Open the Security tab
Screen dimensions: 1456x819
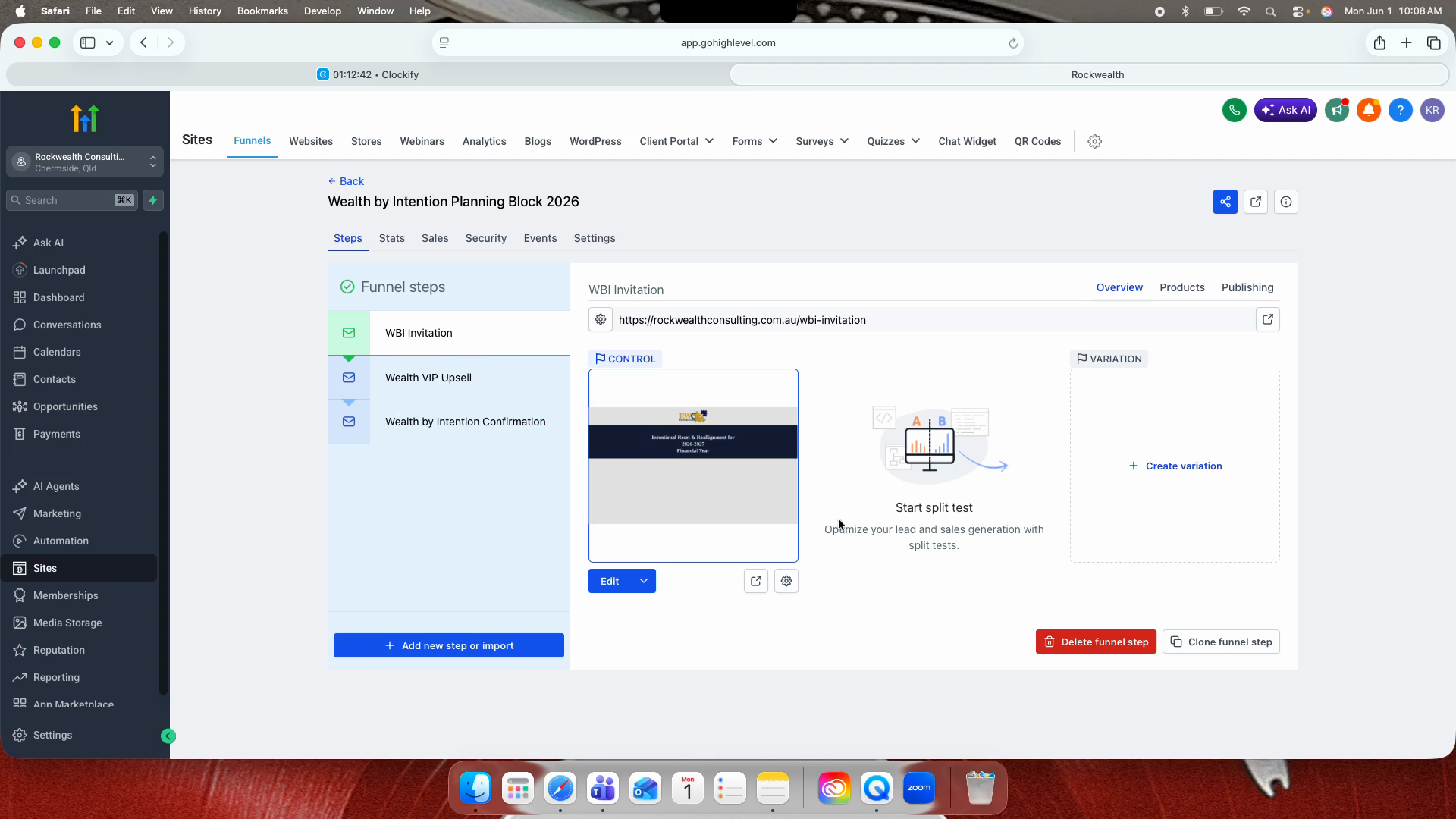pos(486,238)
